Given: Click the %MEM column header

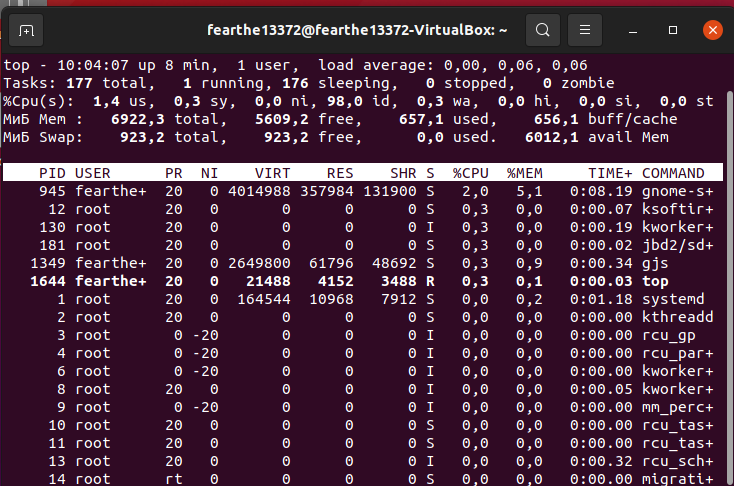Looking at the screenshot, I should point(525,173).
